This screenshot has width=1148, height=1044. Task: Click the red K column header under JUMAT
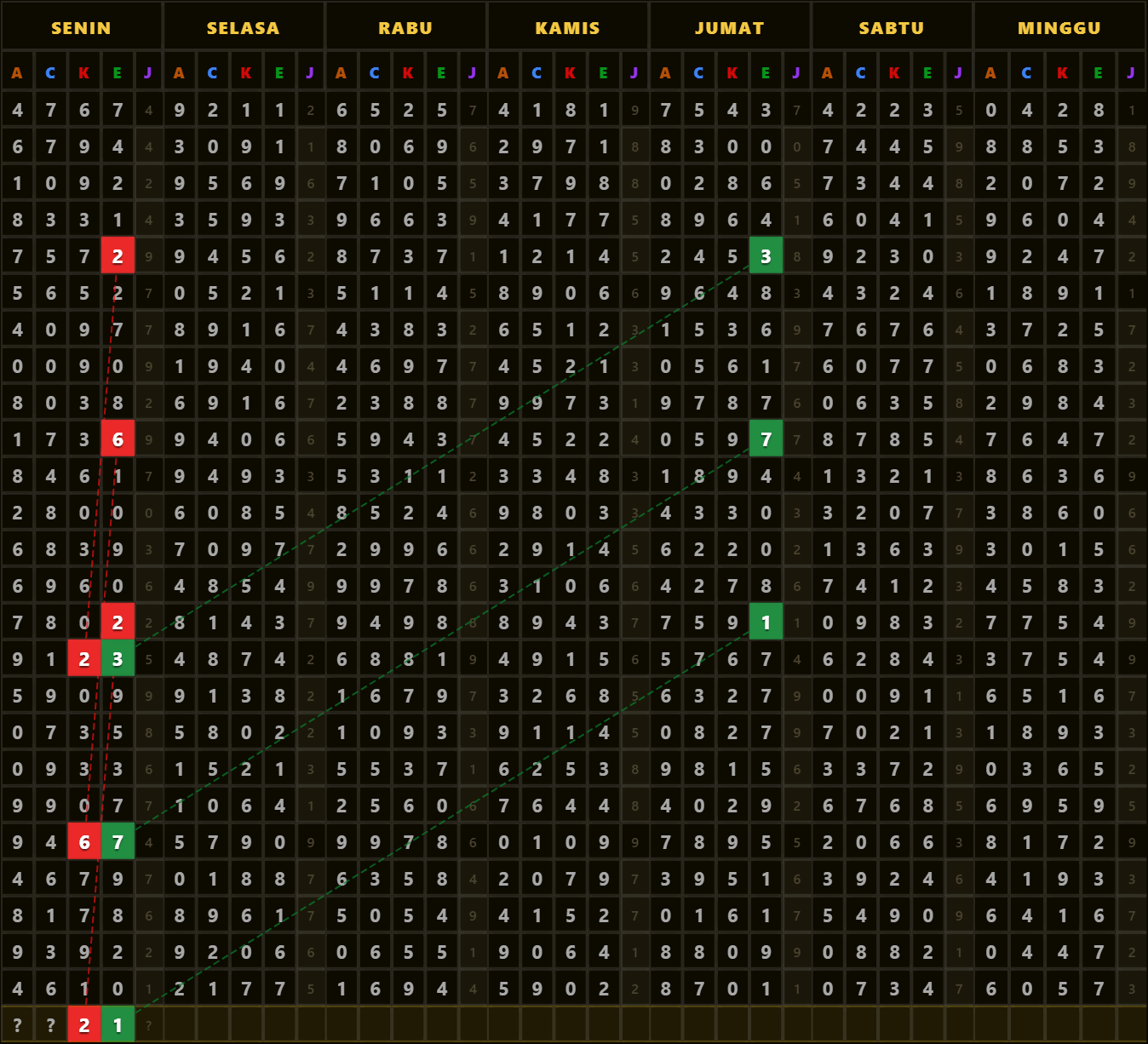[732, 72]
